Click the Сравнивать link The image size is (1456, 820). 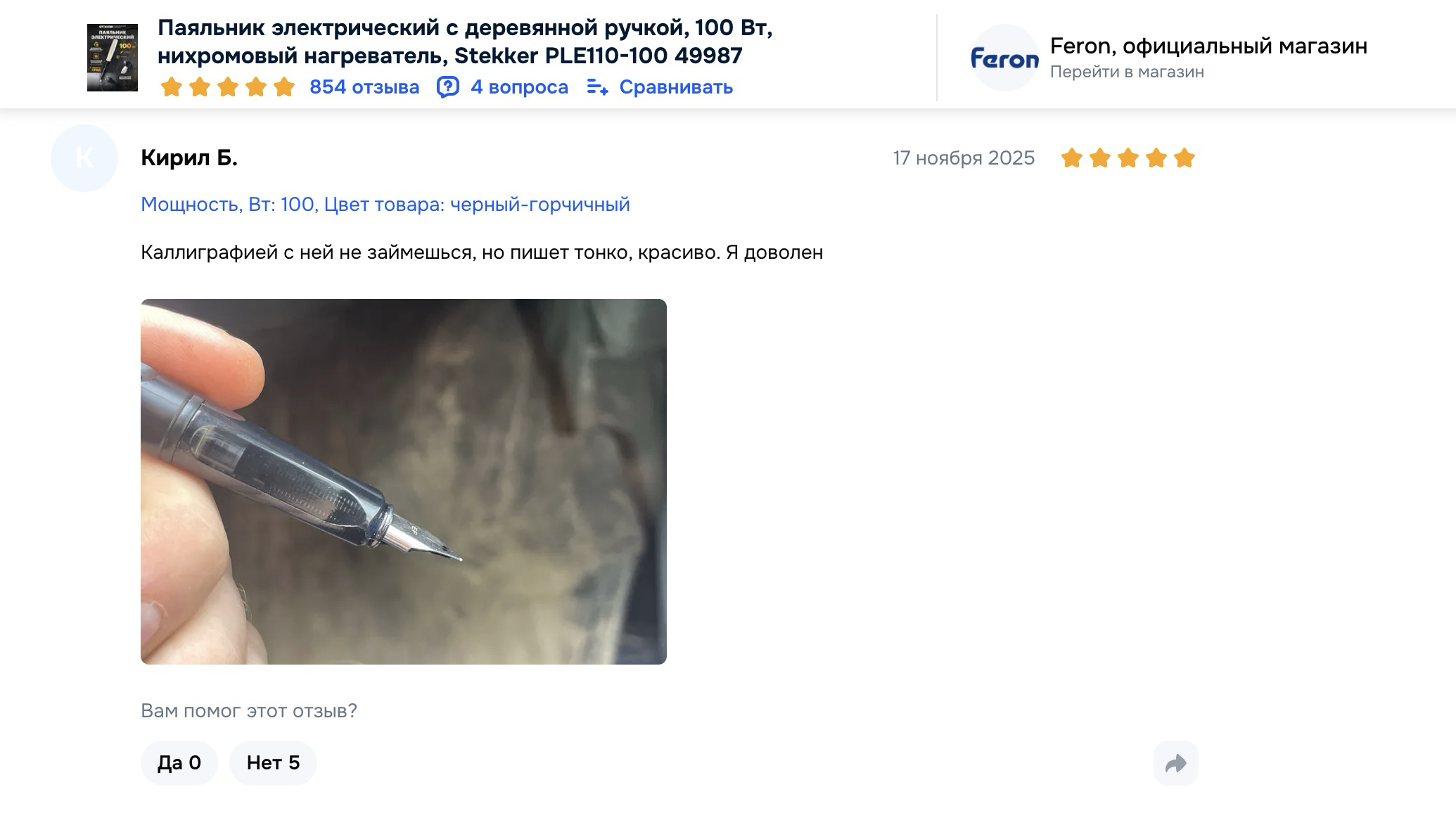(676, 87)
